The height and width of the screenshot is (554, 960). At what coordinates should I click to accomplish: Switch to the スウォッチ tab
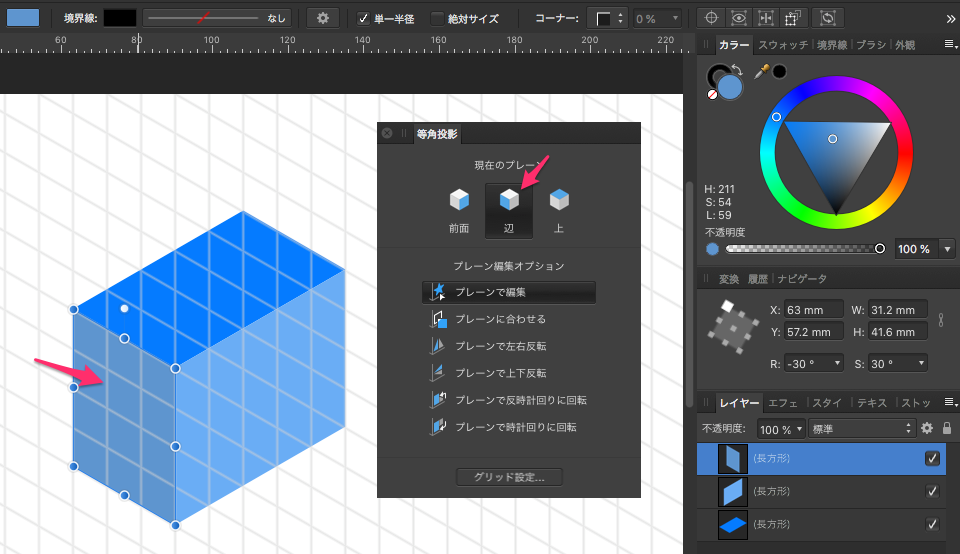click(x=783, y=45)
